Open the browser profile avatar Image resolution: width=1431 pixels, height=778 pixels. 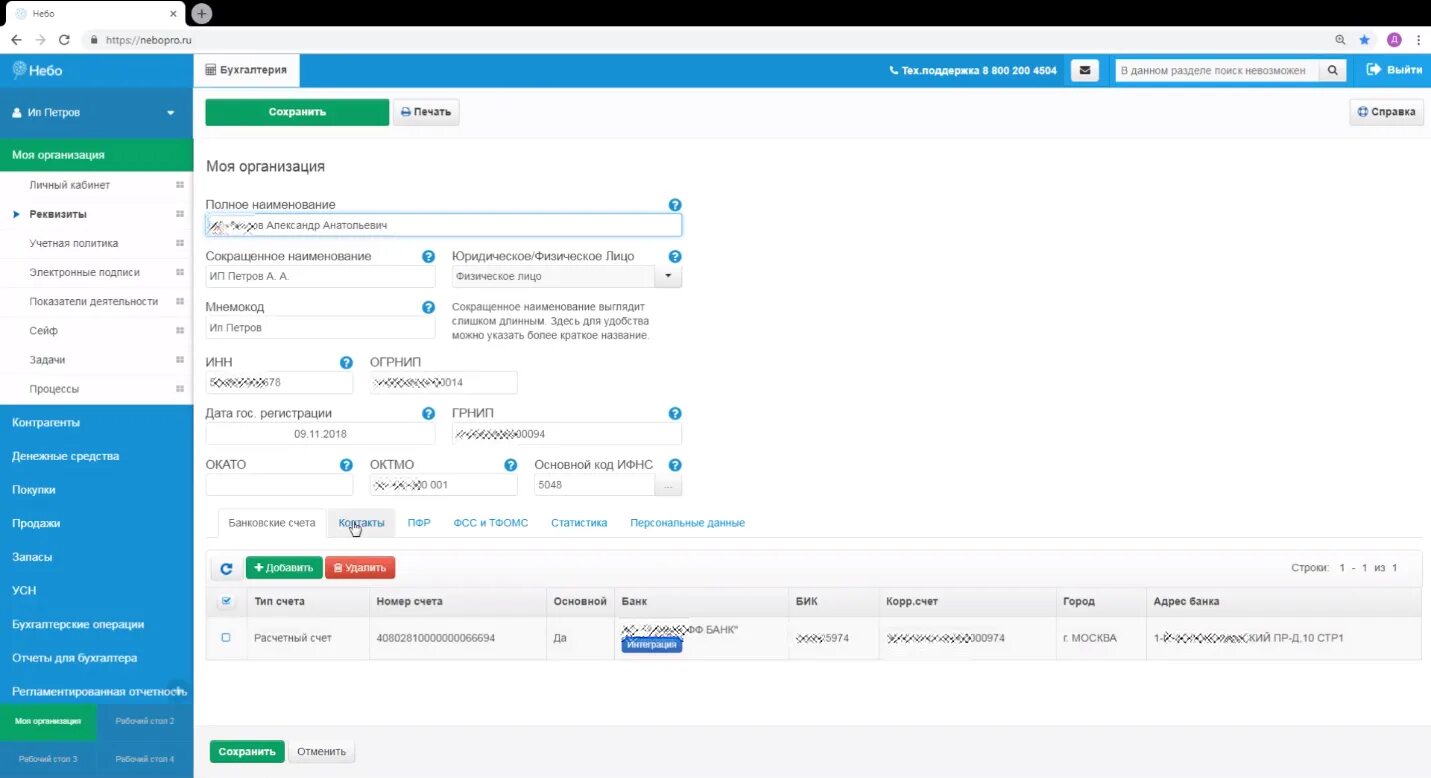click(1394, 40)
